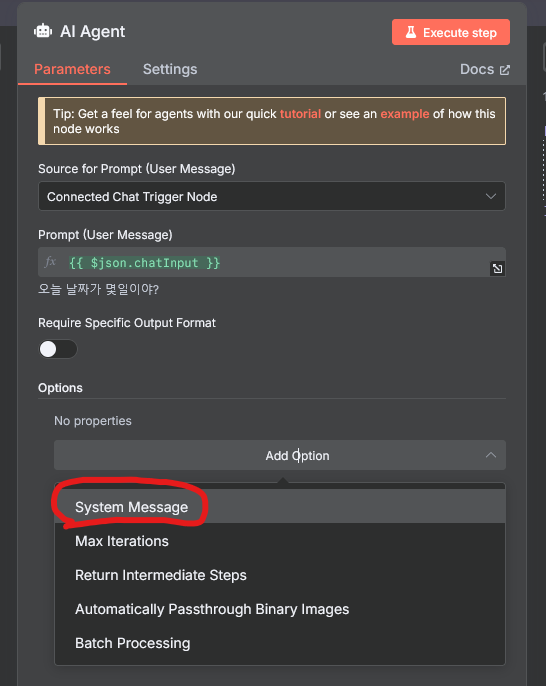The height and width of the screenshot is (686, 546).
Task: Toggle Require Specific Output Format switch
Action: (x=58, y=349)
